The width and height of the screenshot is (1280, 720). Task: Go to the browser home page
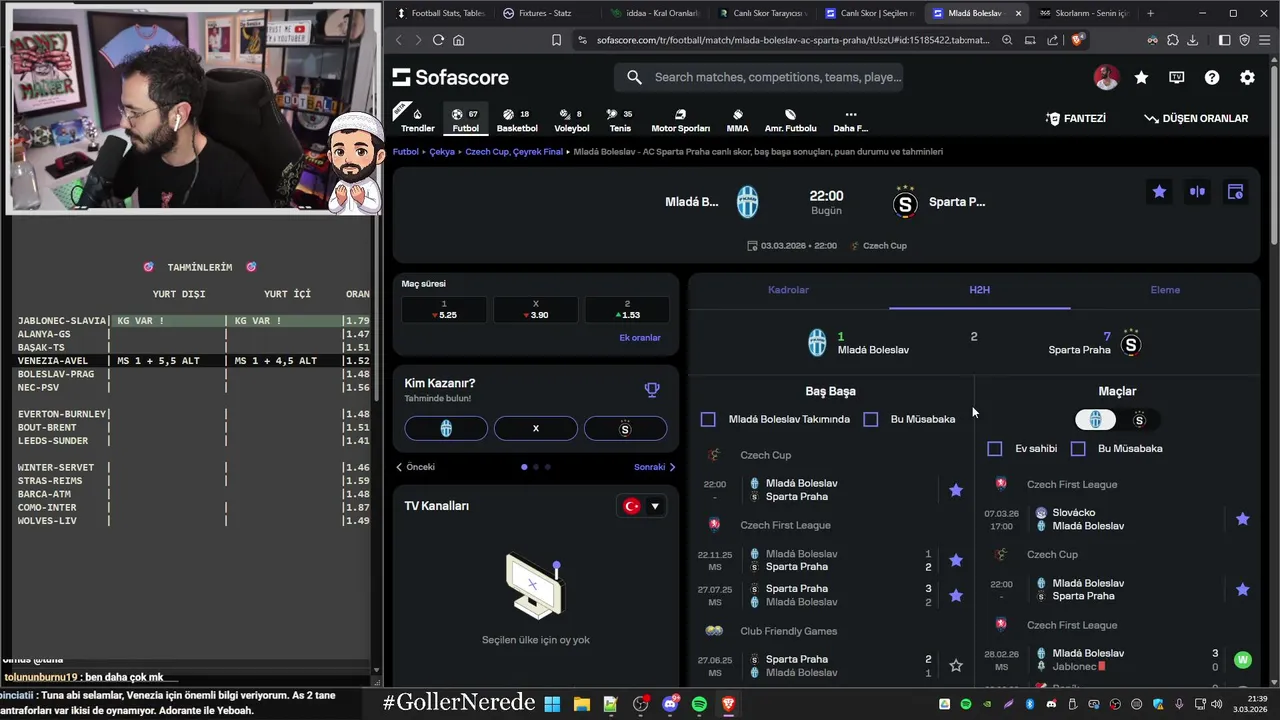[459, 40]
